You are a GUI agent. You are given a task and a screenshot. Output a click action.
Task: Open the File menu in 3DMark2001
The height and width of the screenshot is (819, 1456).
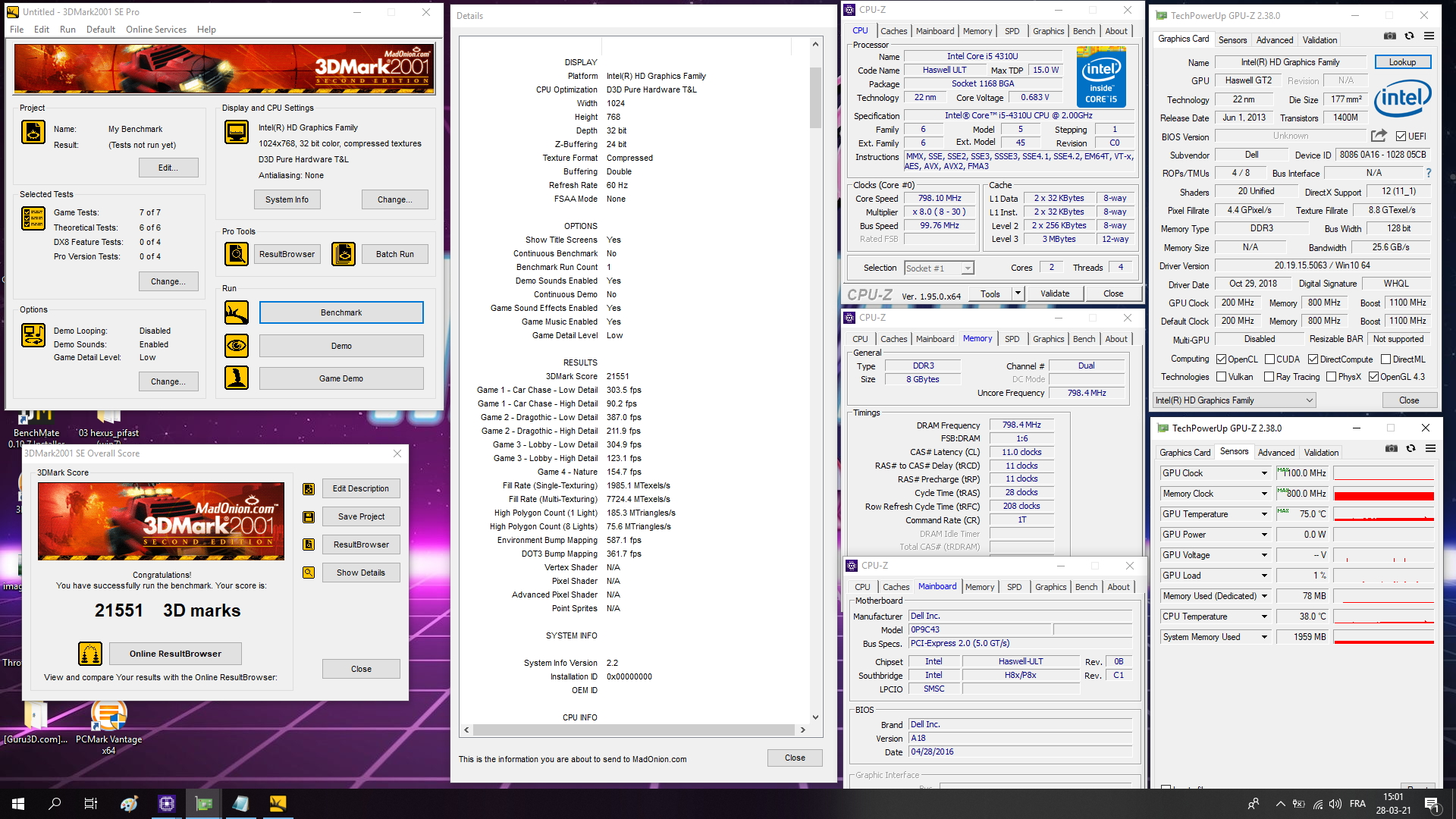[17, 30]
